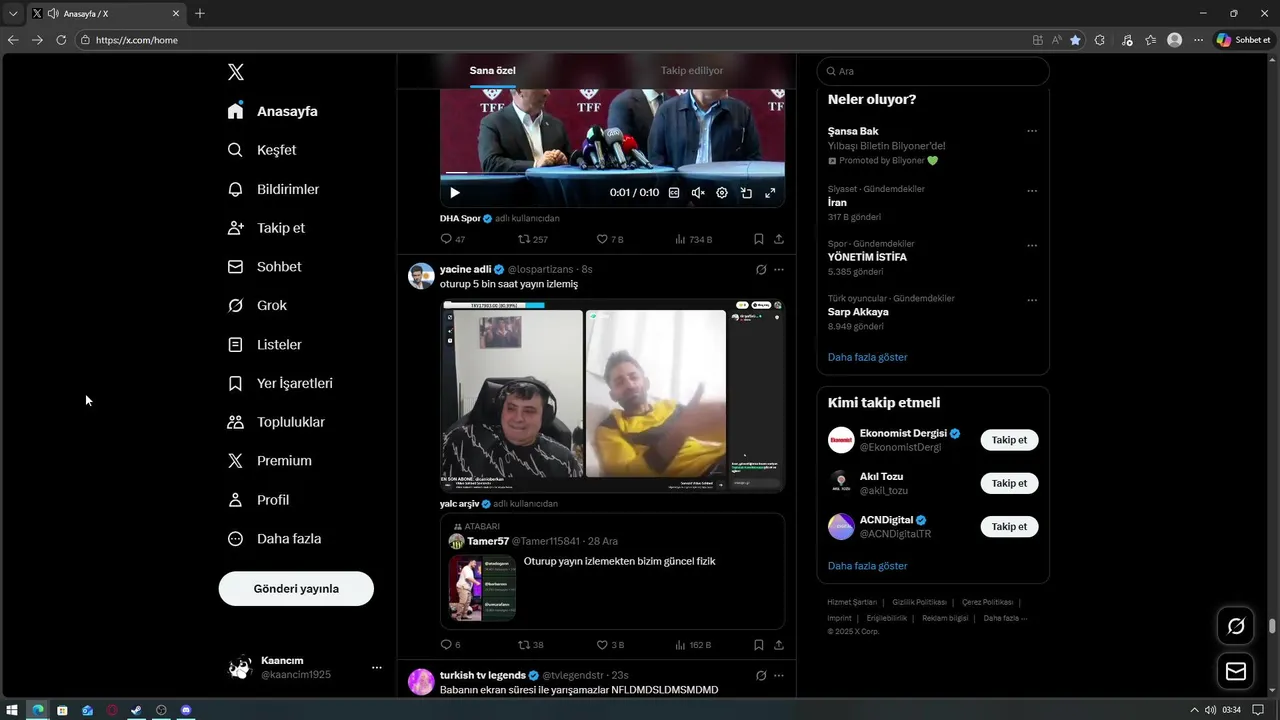Open Profil in the sidebar
This screenshot has width=1280, height=720.
[259, 500]
